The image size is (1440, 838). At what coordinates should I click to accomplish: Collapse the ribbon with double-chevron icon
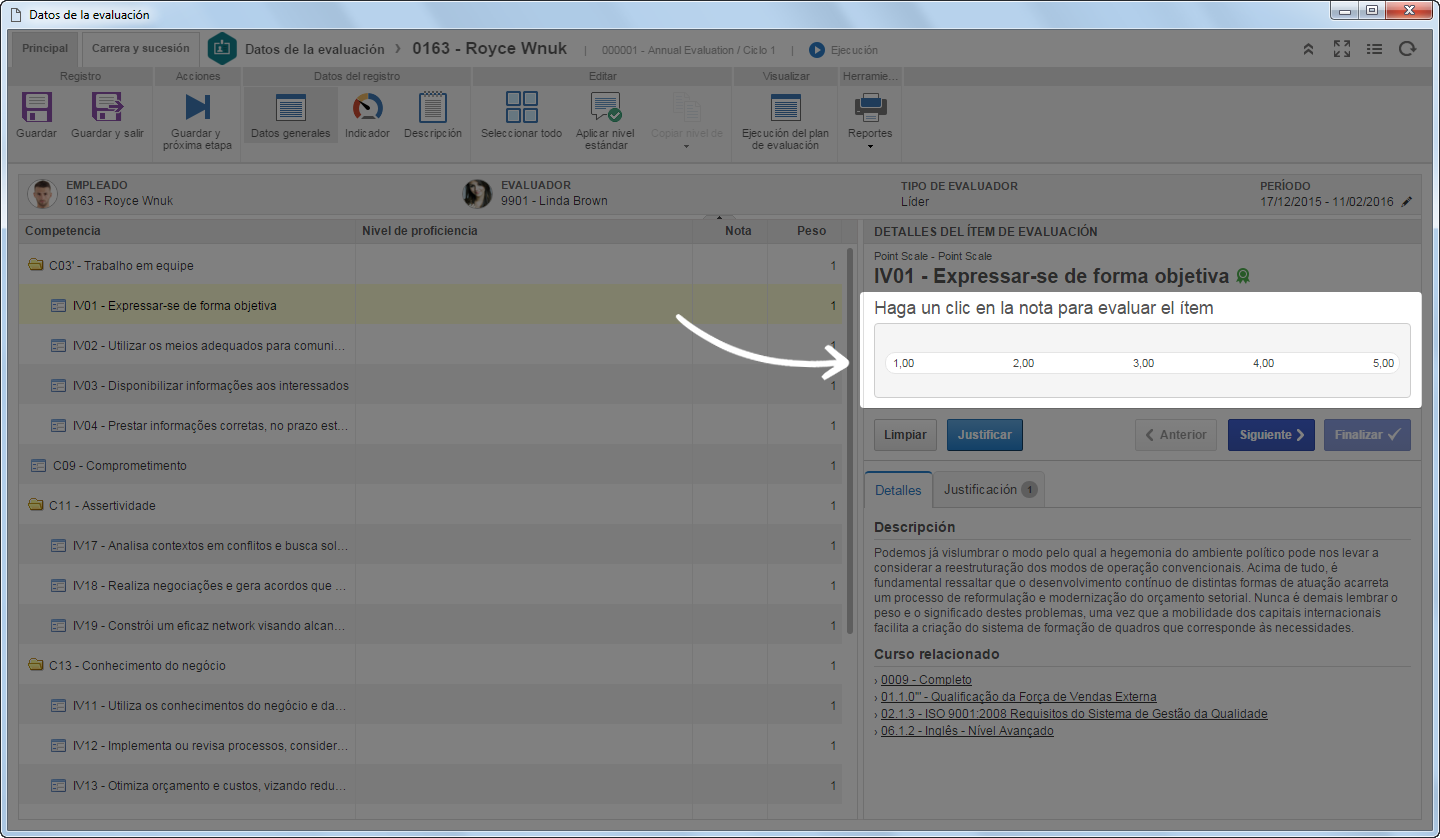[1308, 49]
